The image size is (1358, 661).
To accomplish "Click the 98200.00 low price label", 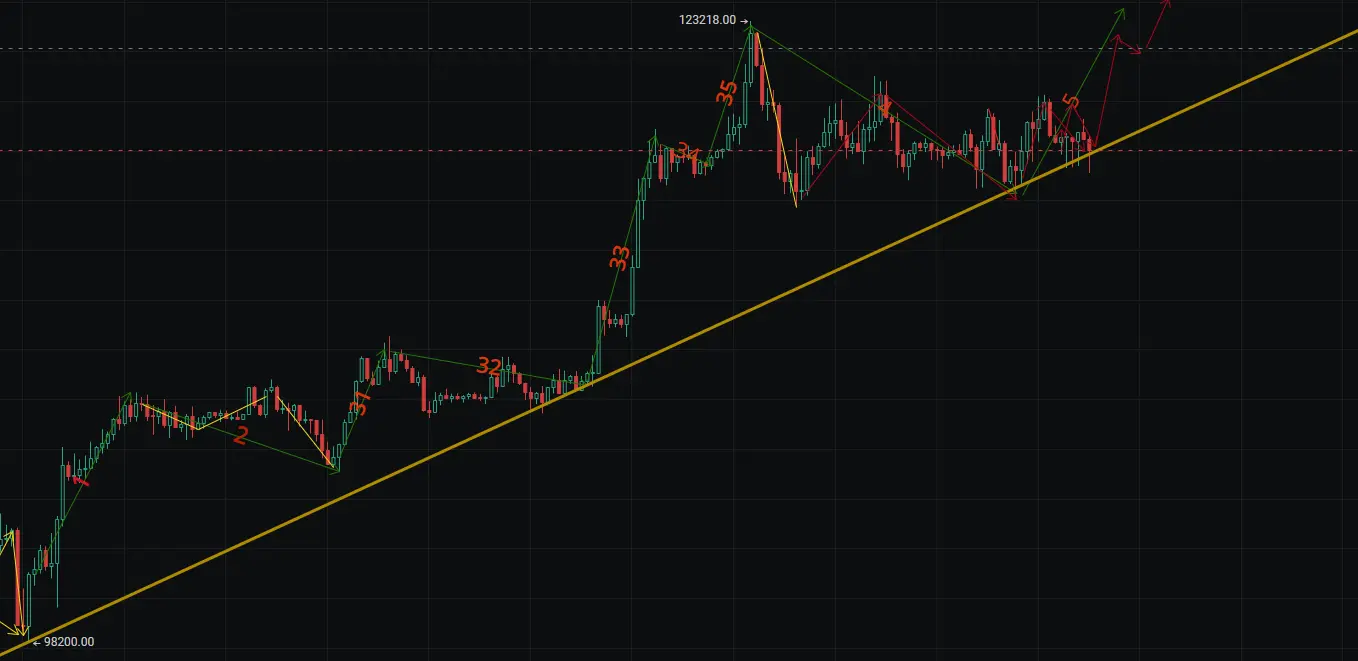I will (69, 642).
